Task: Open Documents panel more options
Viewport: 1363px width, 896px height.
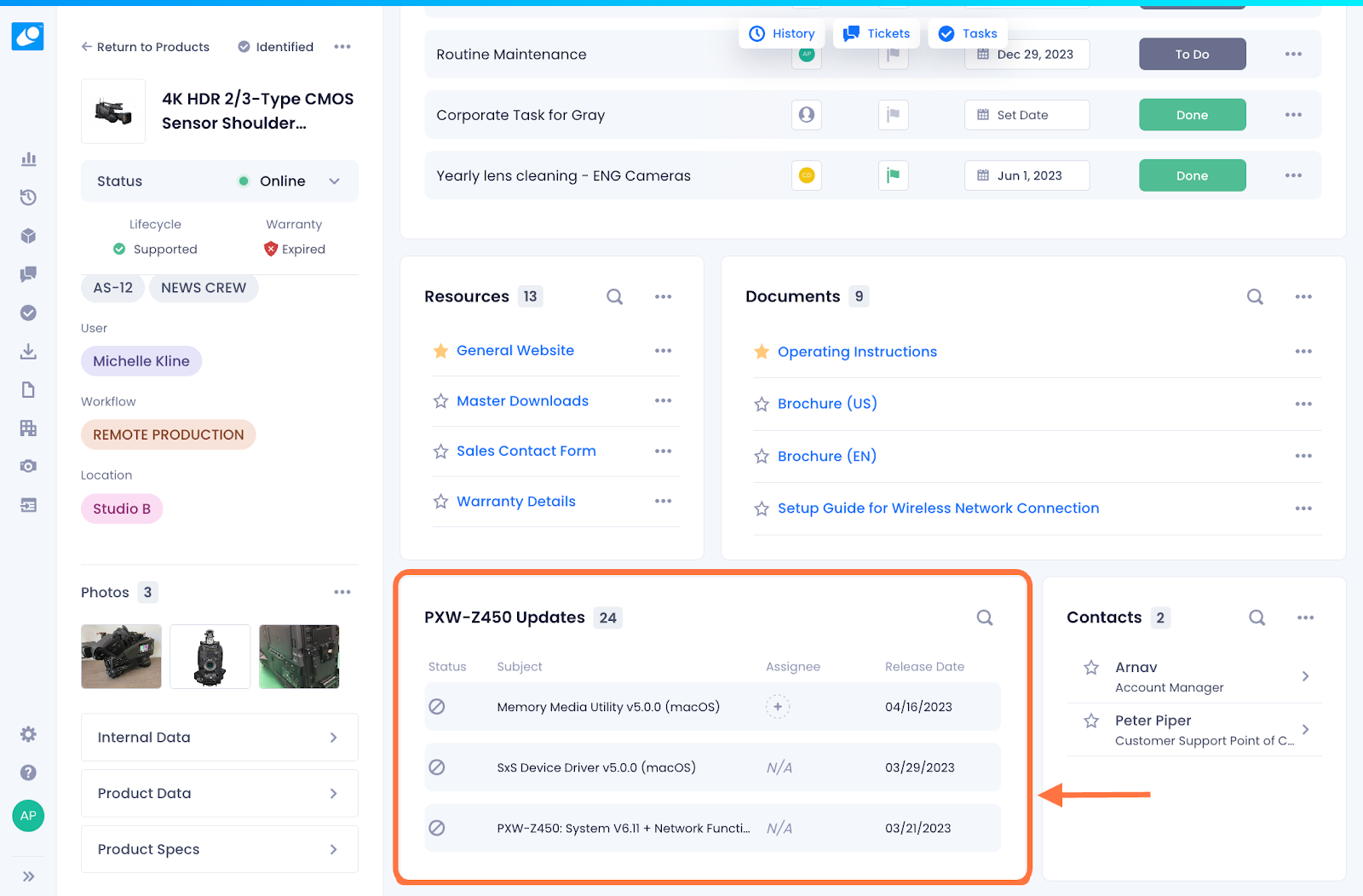Action: pos(1303,296)
